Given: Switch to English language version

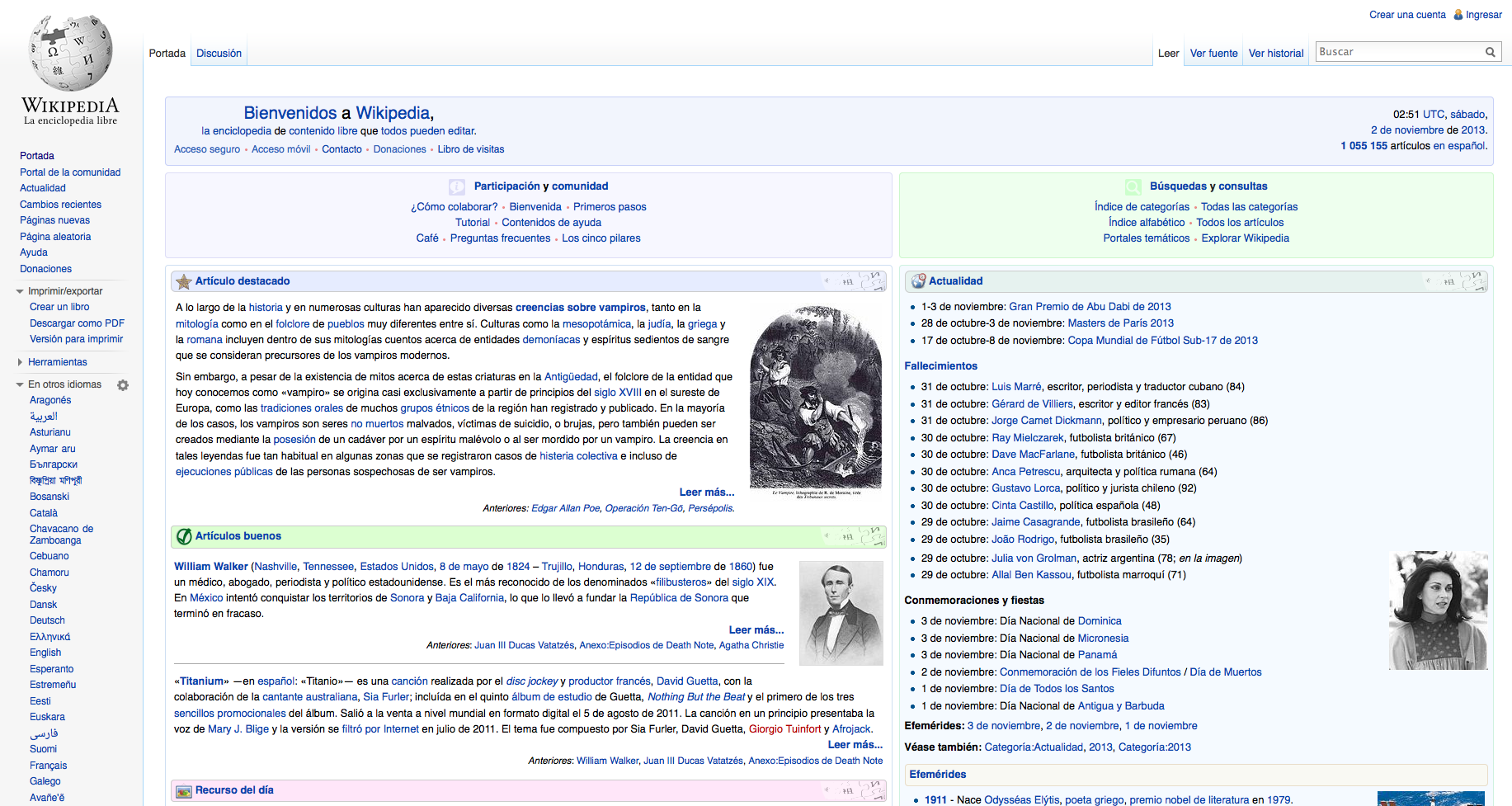Looking at the screenshot, I should 45,653.
